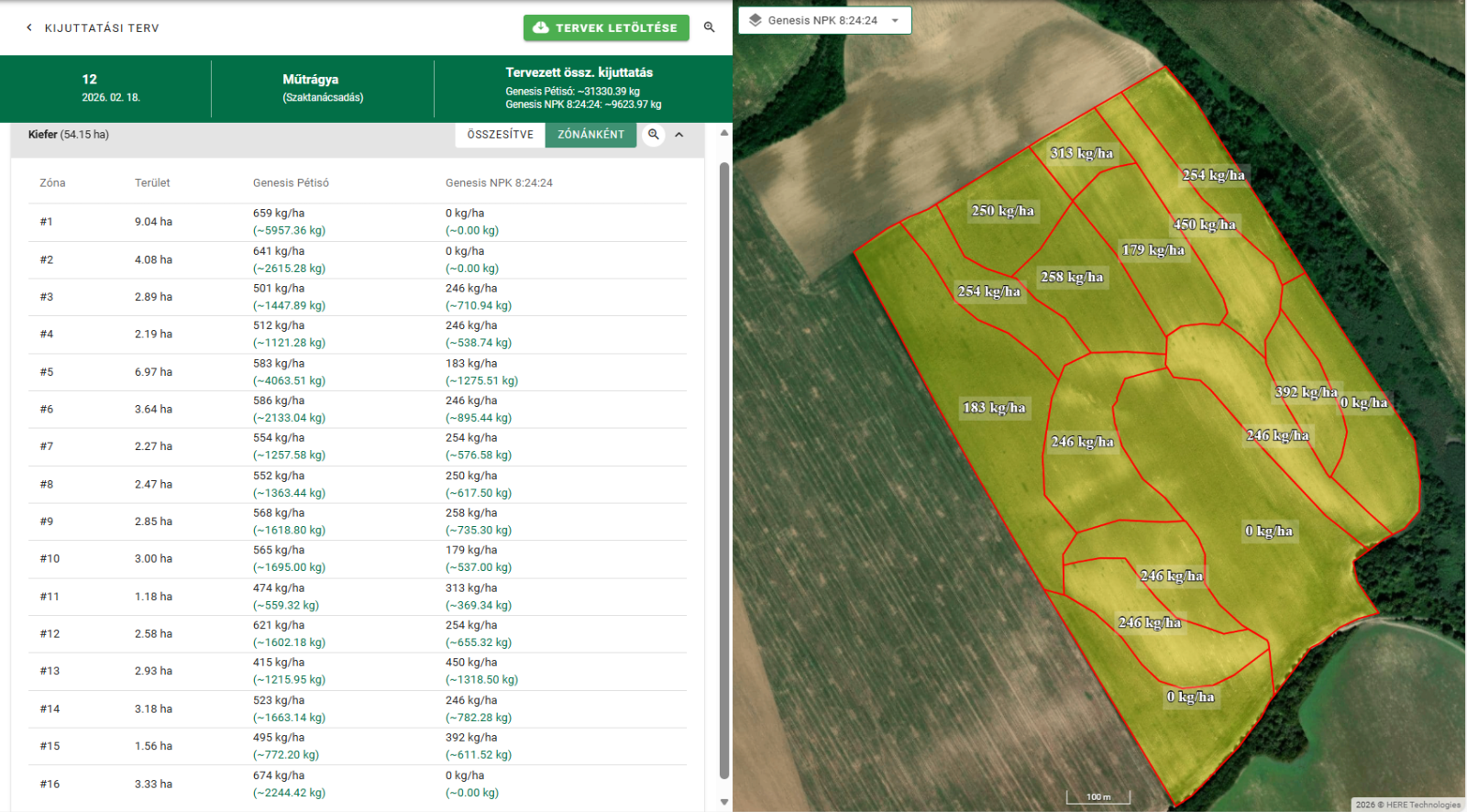Click the 450 kg/ha zone label on map
The image size is (1467, 812).
(1204, 225)
